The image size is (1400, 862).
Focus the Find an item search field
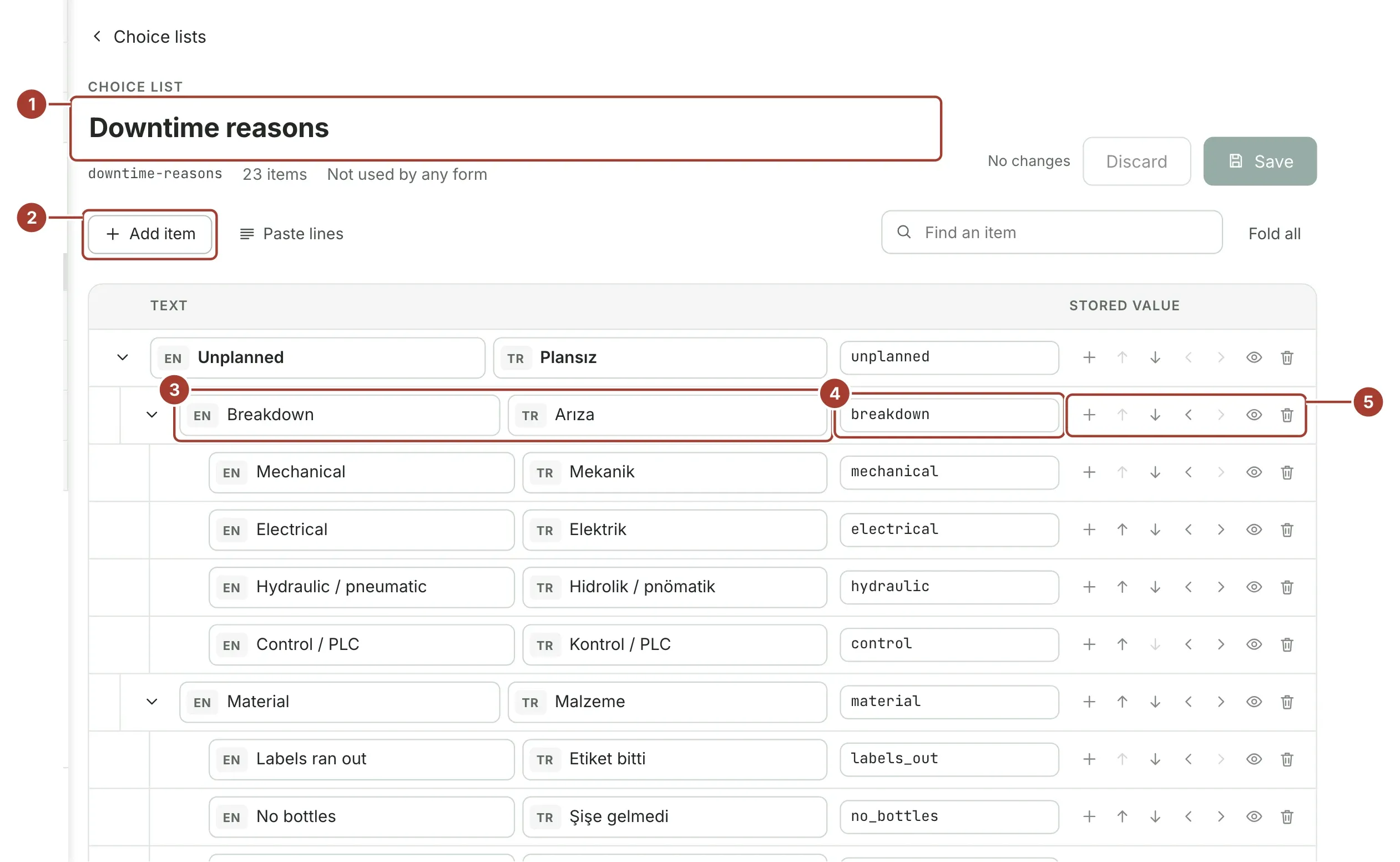tap(1052, 233)
